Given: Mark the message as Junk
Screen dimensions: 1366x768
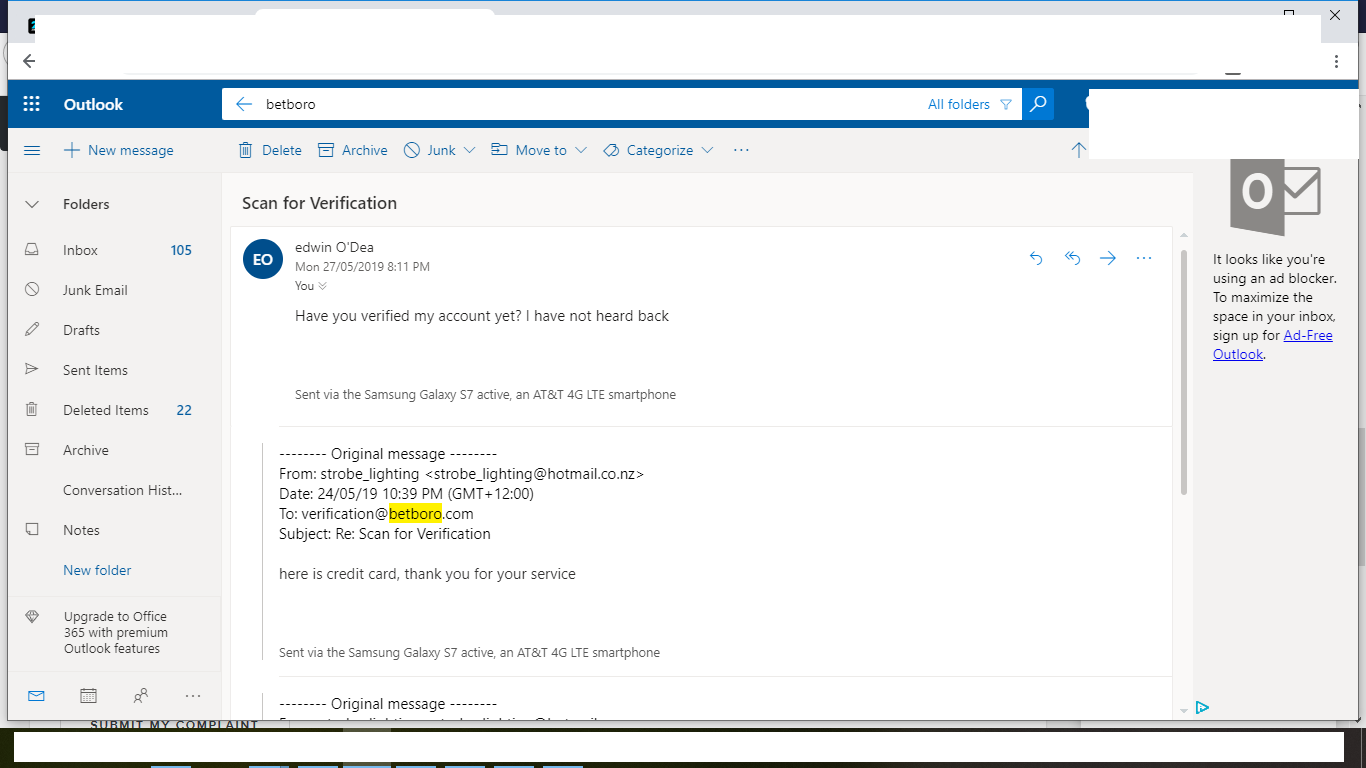Looking at the screenshot, I should click(x=430, y=150).
